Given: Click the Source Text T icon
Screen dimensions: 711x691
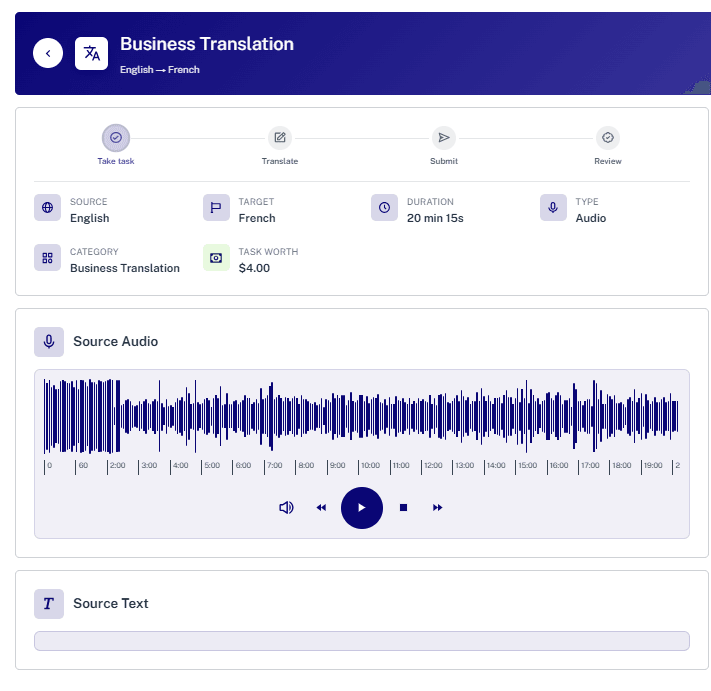Looking at the screenshot, I should (x=49, y=604).
